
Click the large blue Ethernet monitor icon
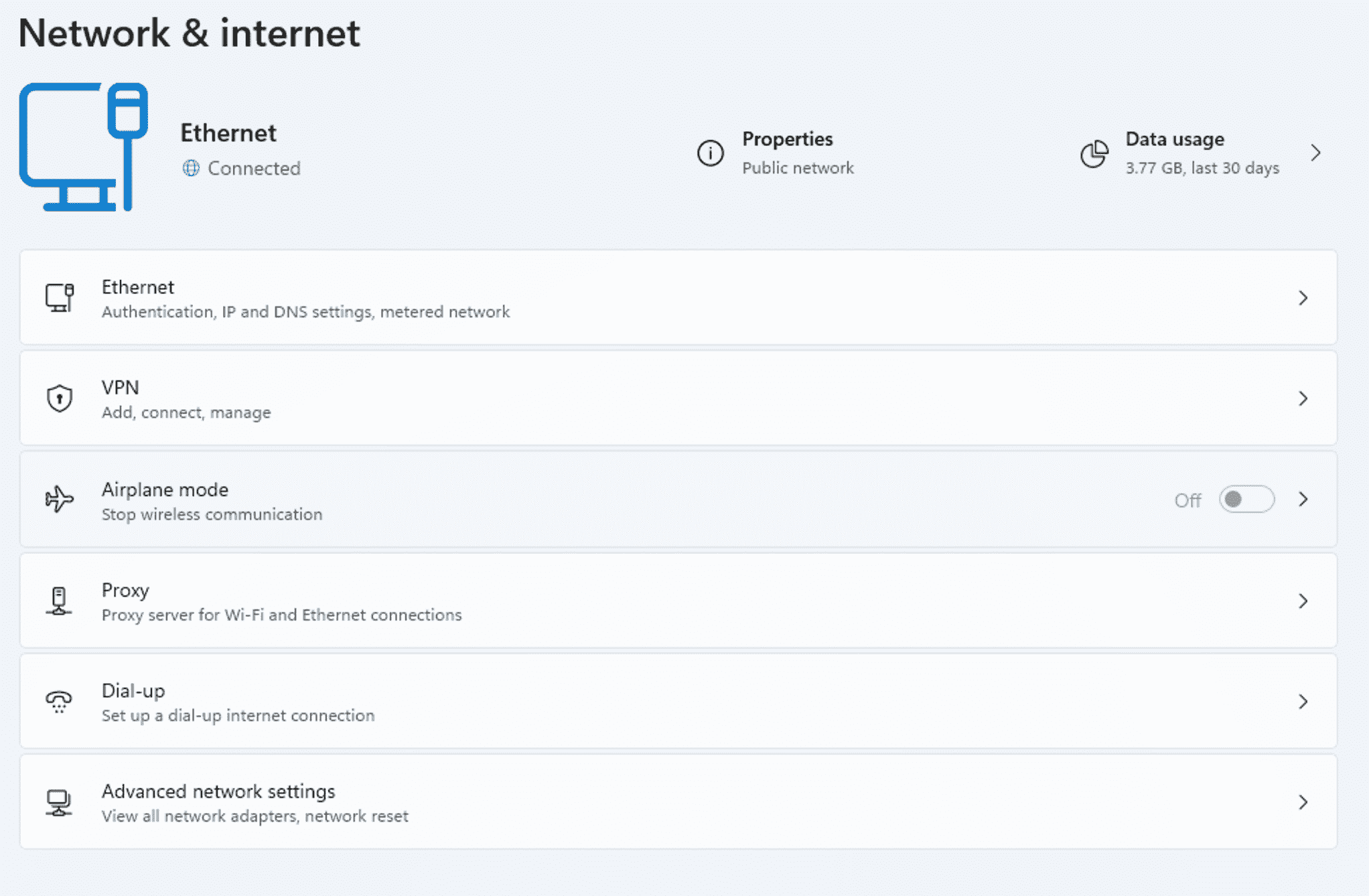point(84,147)
